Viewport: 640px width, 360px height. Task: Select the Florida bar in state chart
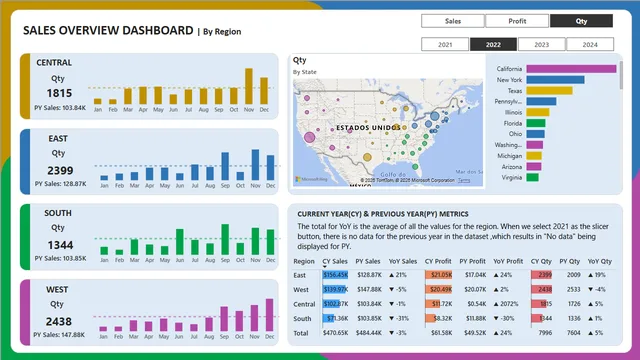[x=536, y=123]
